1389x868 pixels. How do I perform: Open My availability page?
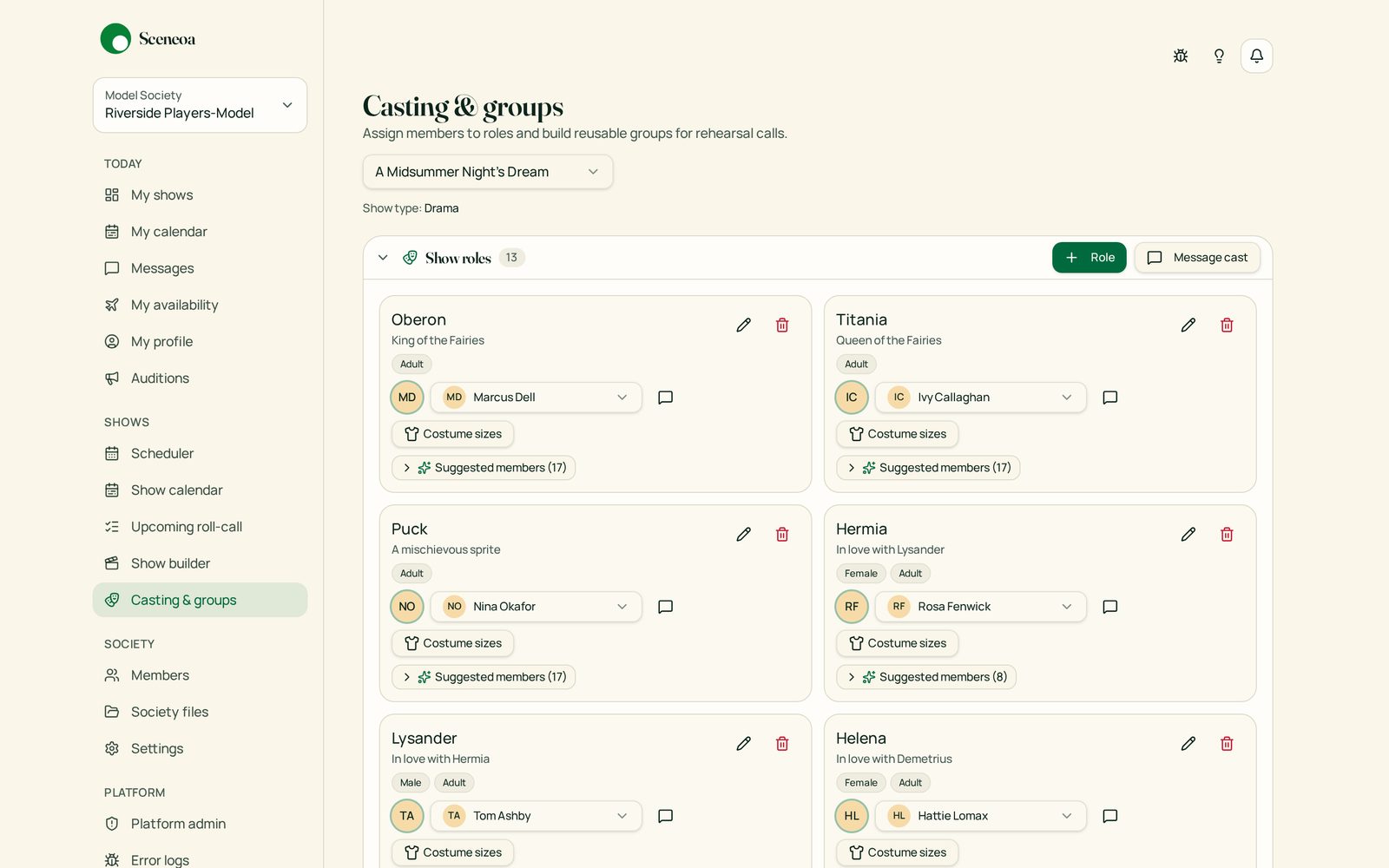pos(200,305)
